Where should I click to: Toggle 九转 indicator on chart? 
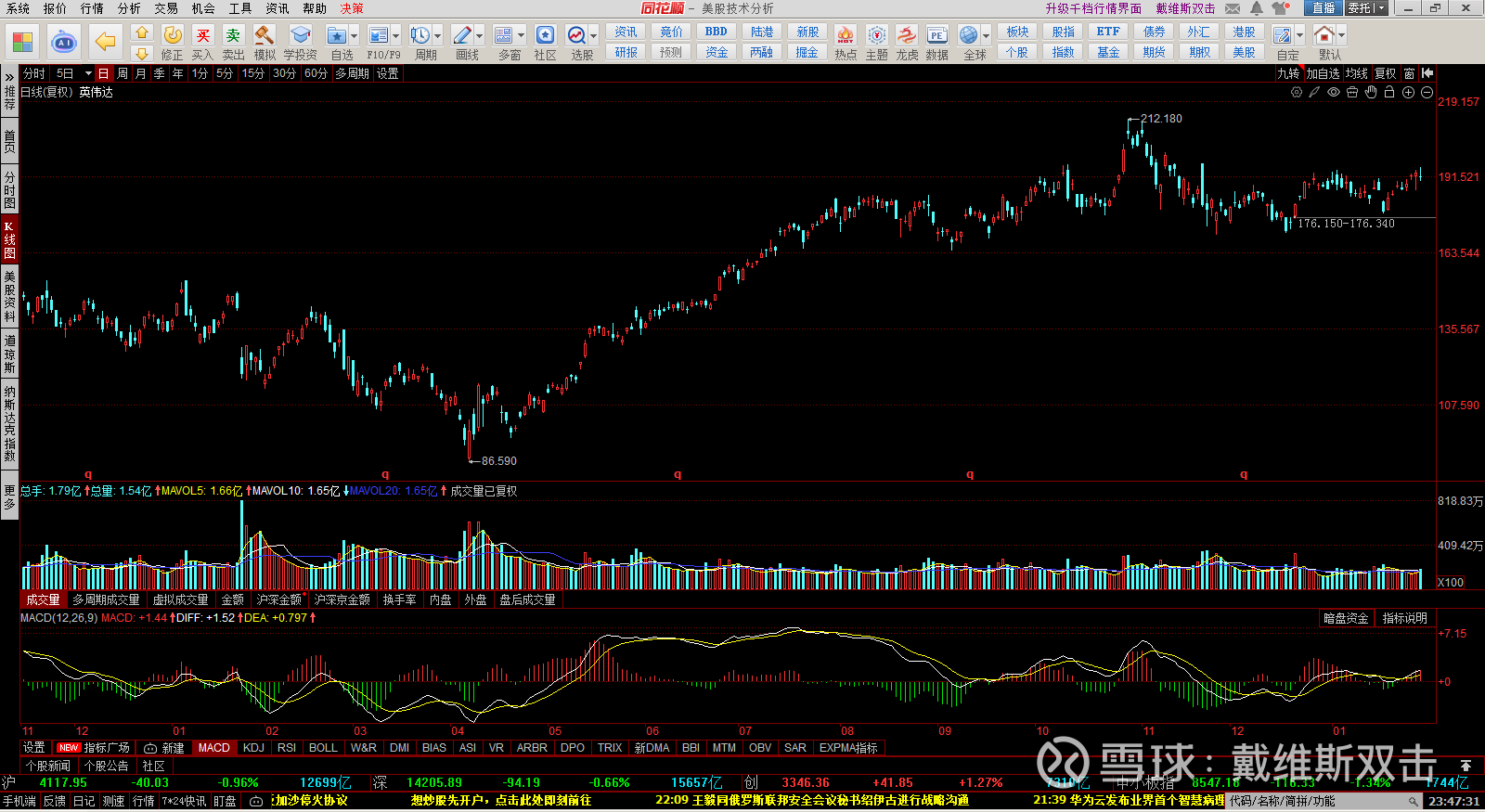tap(1288, 73)
